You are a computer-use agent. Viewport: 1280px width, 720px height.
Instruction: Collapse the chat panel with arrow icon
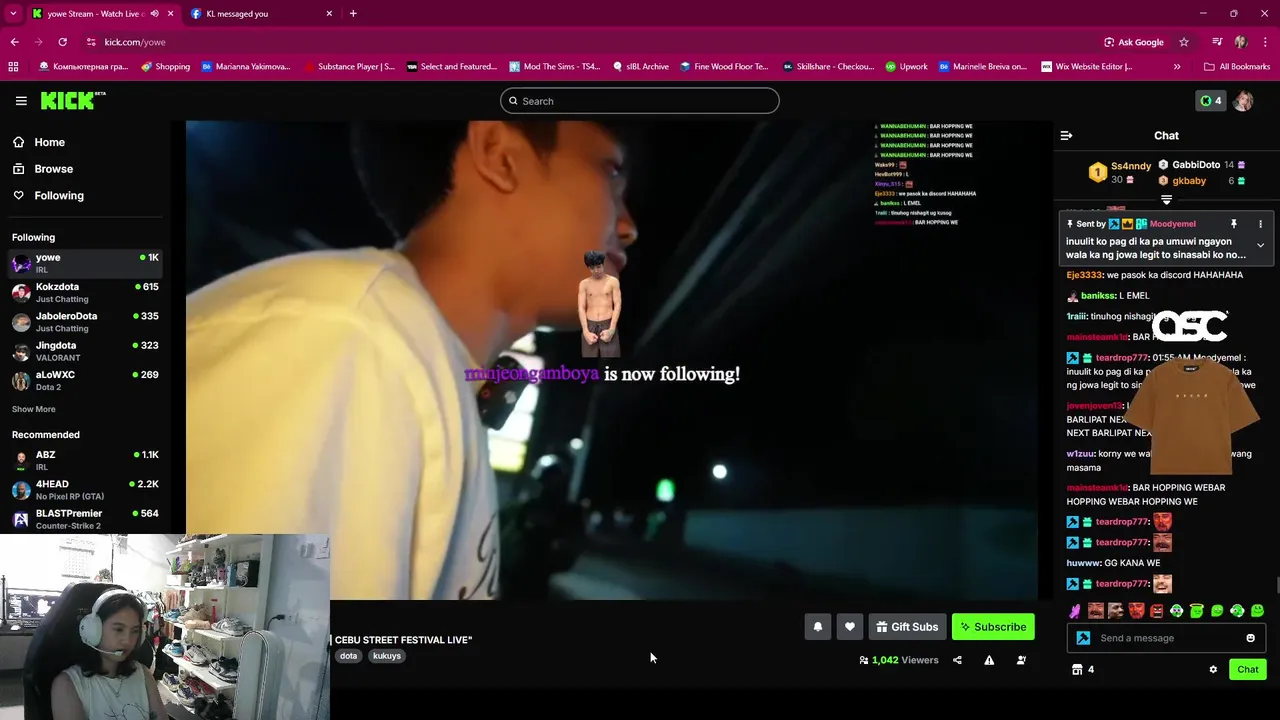1066,135
